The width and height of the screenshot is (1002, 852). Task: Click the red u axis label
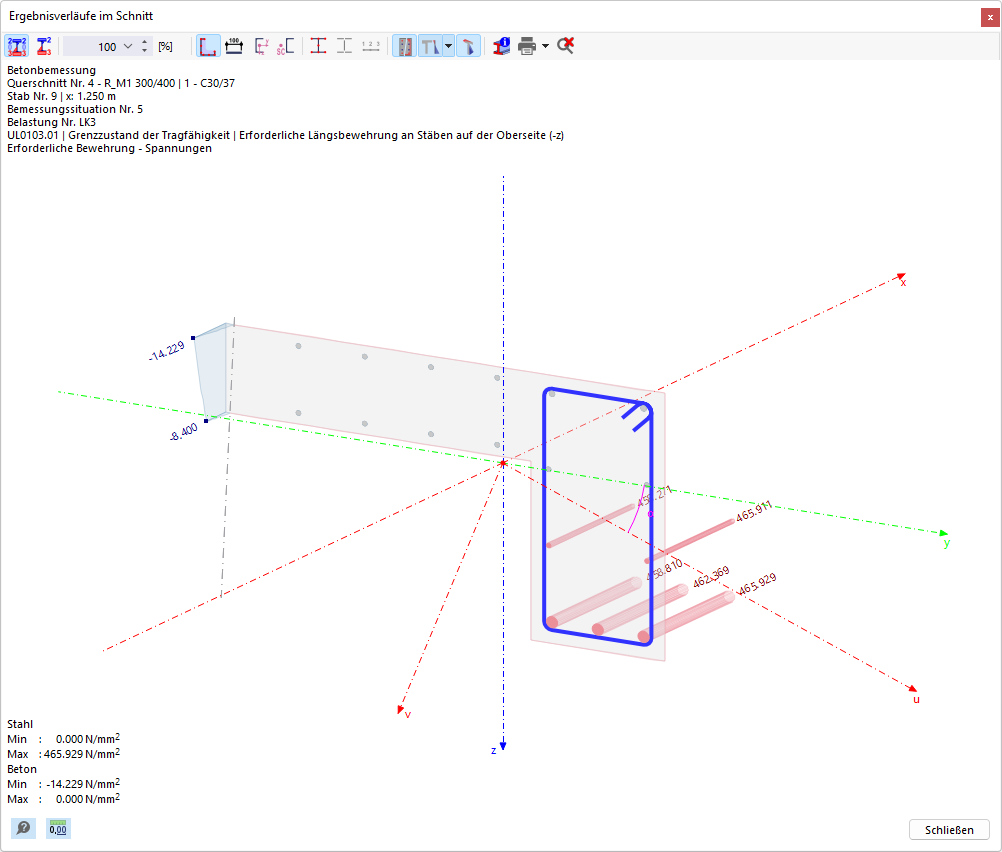(916, 699)
